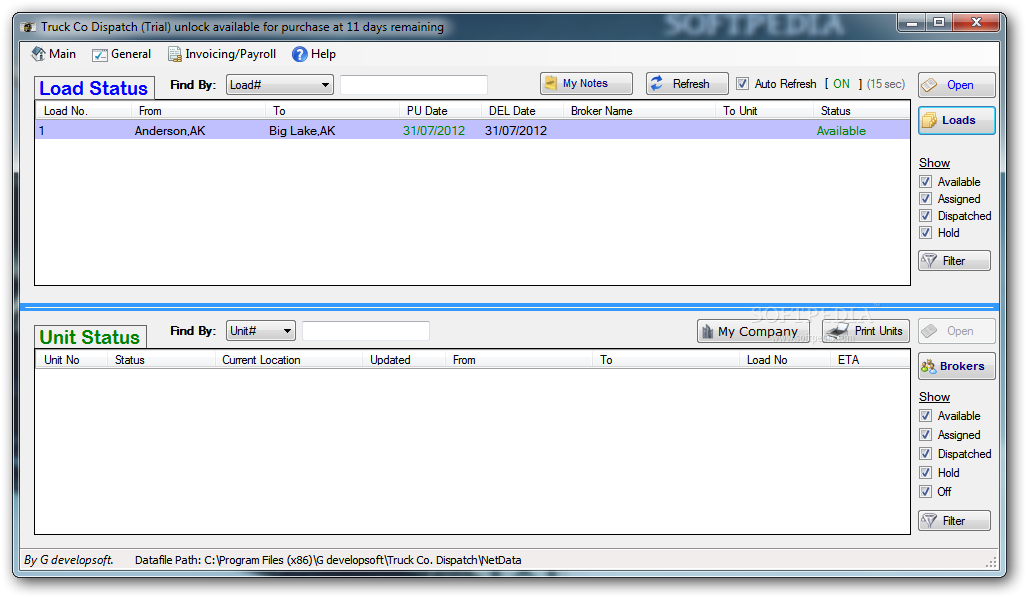Uncheck Assigned in Load Status Show
This screenshot has height=598, width=1027.
(925, 199)
